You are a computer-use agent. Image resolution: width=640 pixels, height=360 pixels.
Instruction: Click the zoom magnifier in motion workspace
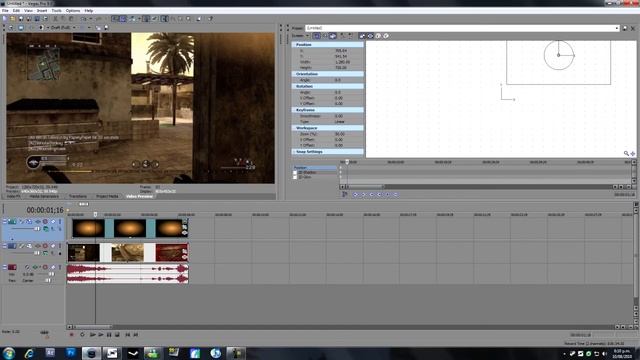(626, 153)
